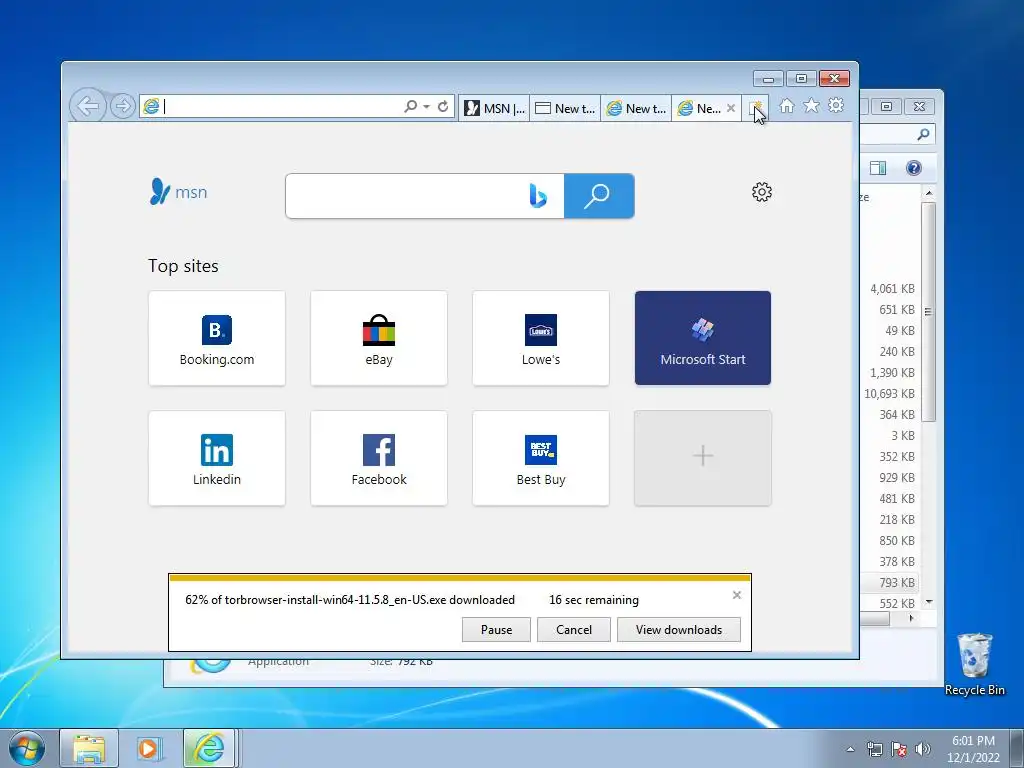This screenshot has height=768, width=1024.
Task: Open a new tab with the New Tab button
Action: 756,108
